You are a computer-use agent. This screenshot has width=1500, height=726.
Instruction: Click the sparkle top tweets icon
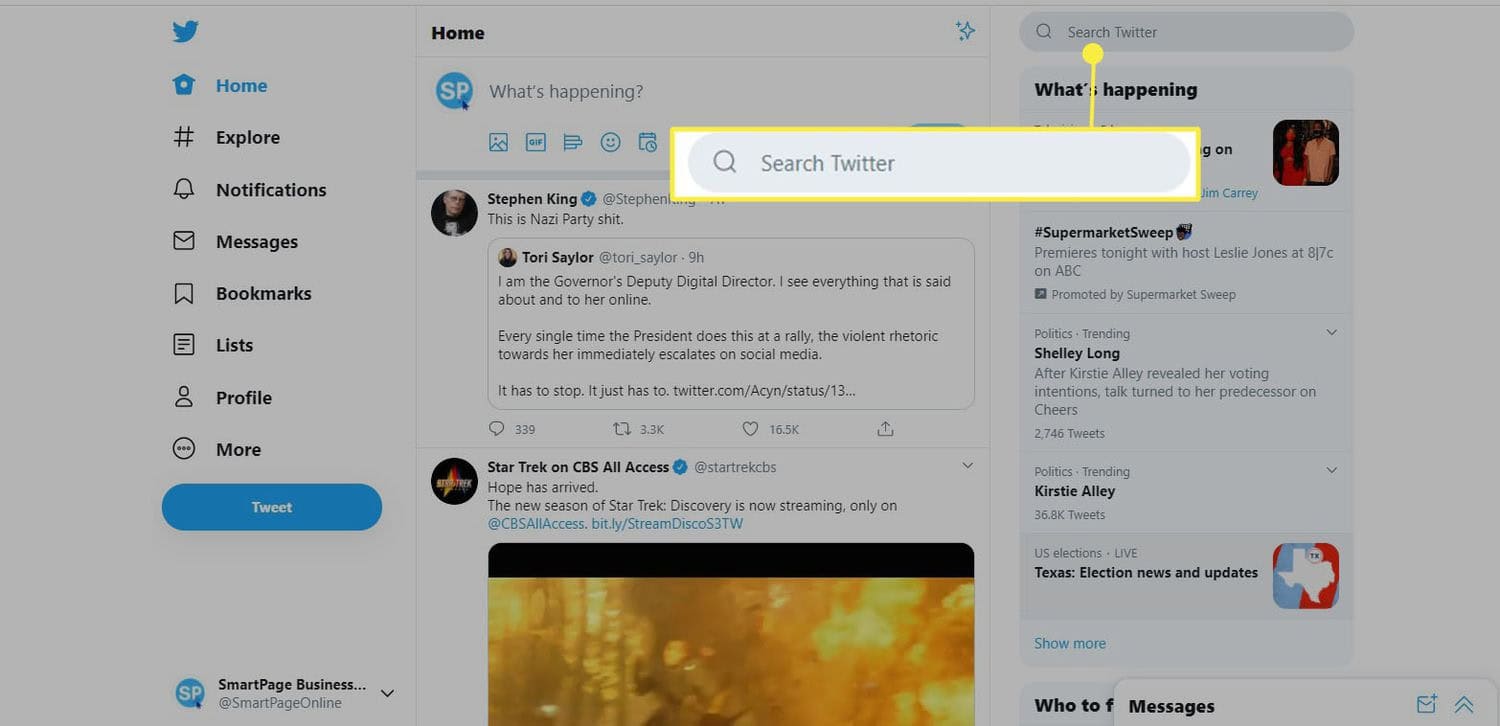[965, 31]
